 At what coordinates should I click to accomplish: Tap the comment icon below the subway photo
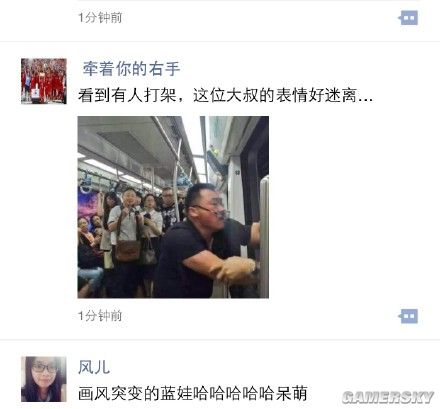(408, 316)
